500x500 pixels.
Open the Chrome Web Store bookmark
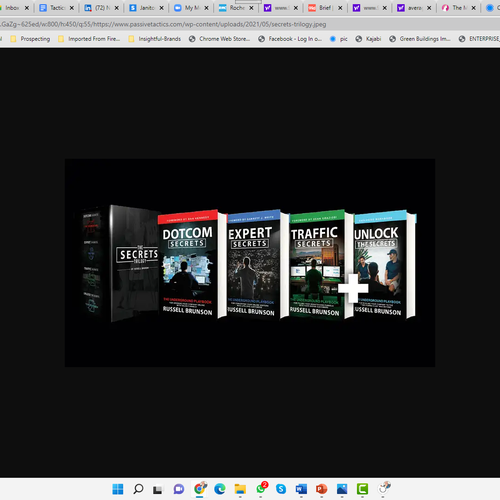219,39
